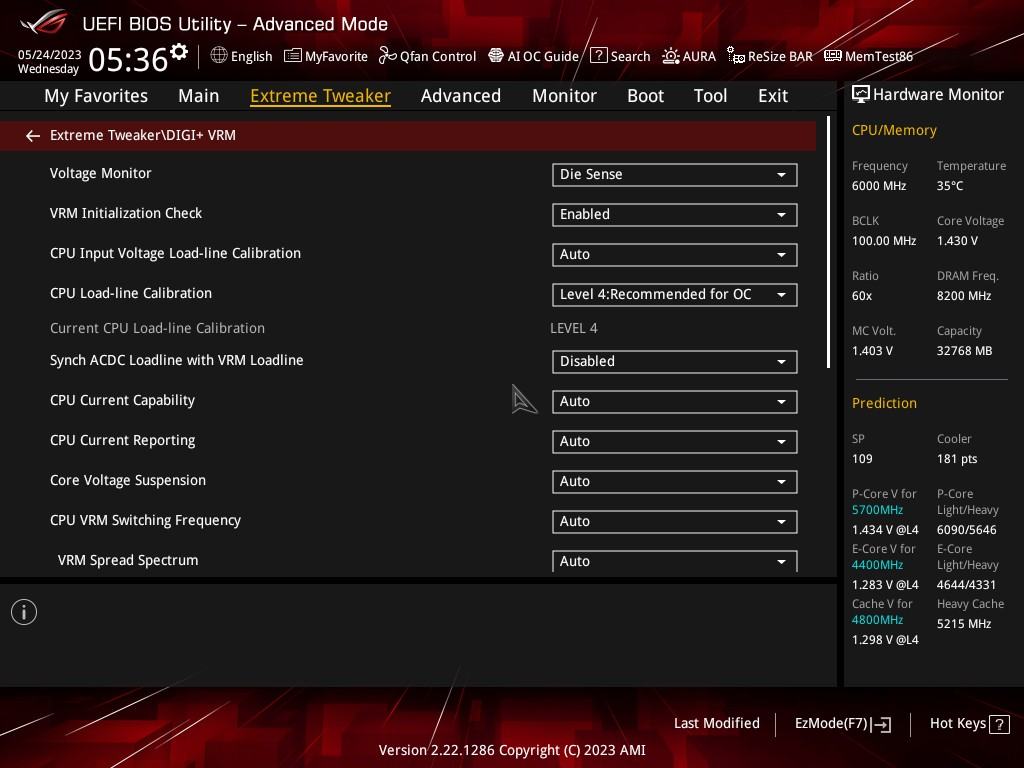Open the Exit tab

coord(773,95)
